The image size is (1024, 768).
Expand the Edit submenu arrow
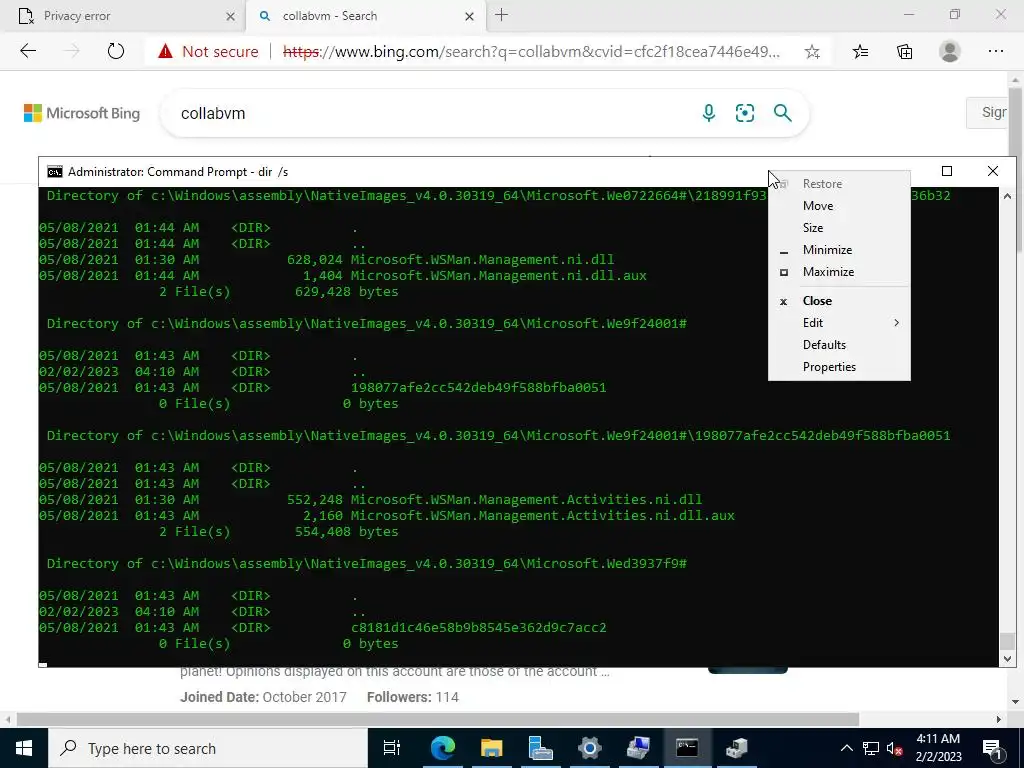[x=896, y=323]
